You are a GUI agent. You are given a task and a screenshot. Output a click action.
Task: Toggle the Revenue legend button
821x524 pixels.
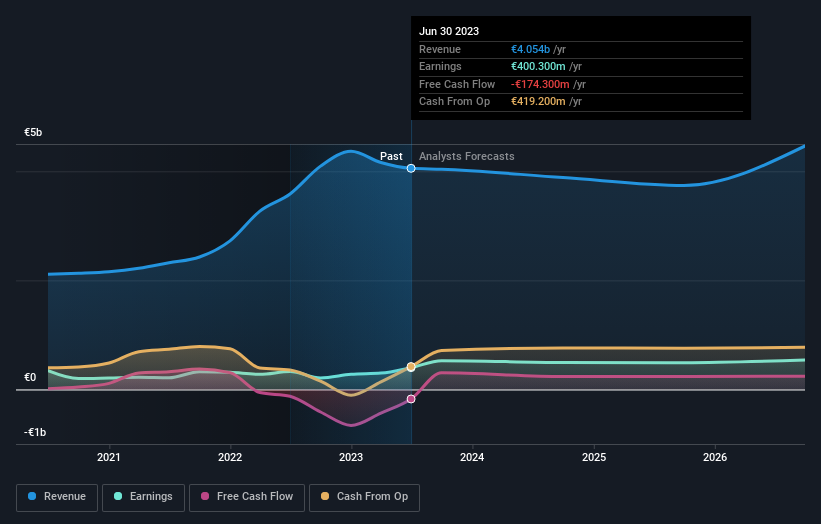pyautogui.click(x=57, y=497)
